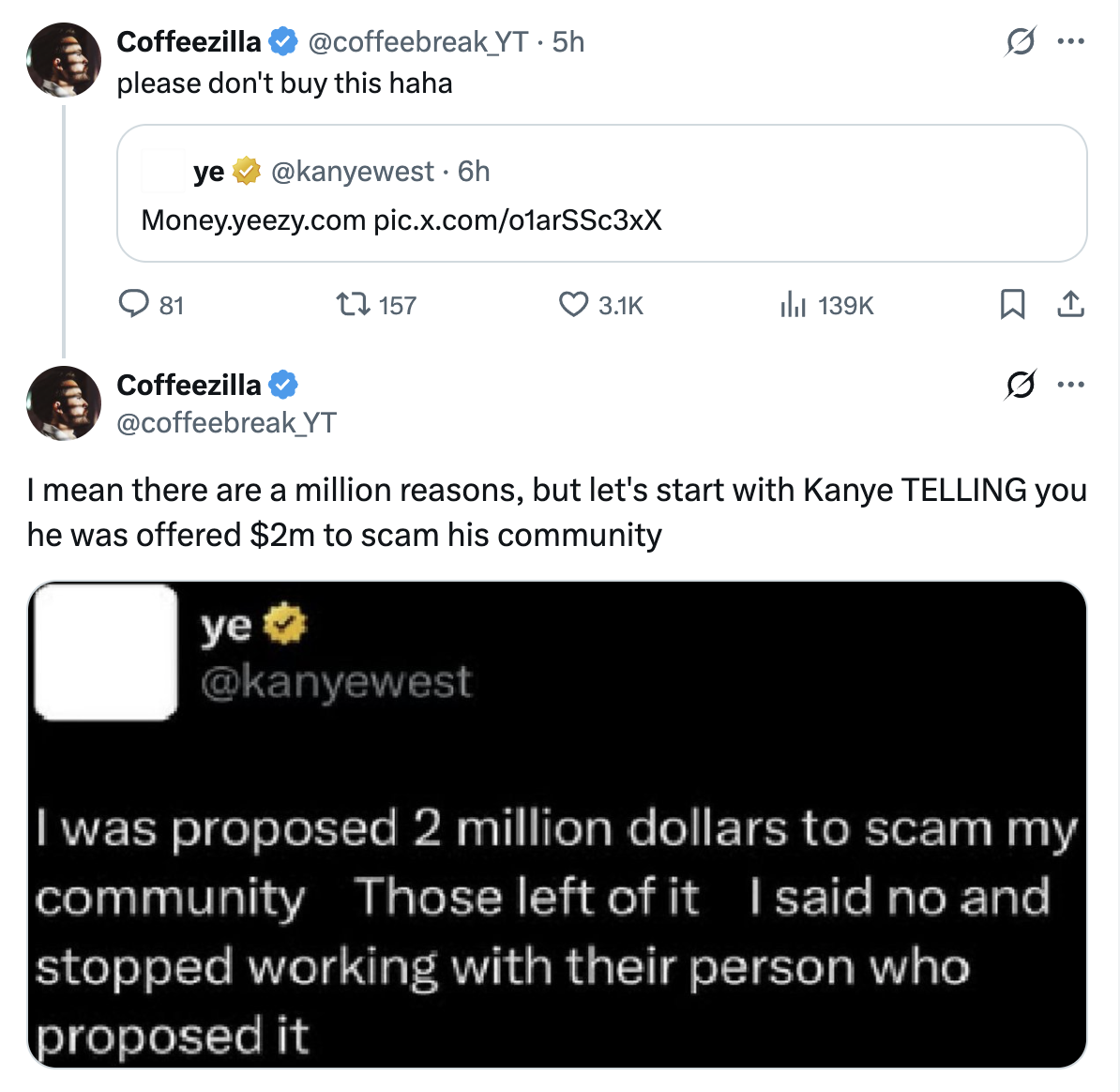Enlarge the ye screenshot image
1120x1092 pixels.
click(557, 825)
